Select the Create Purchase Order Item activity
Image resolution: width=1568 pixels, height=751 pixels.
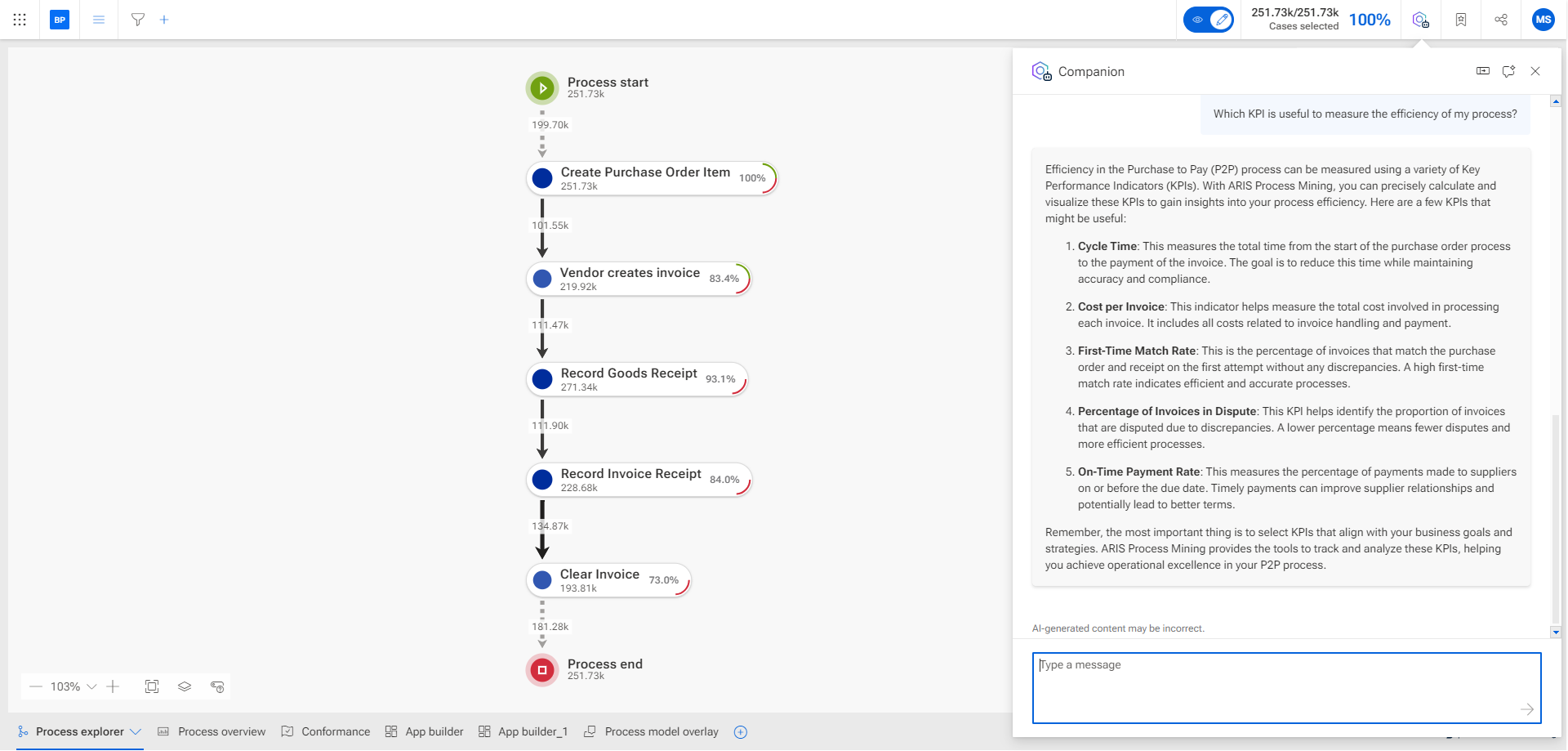pos(652,178)
